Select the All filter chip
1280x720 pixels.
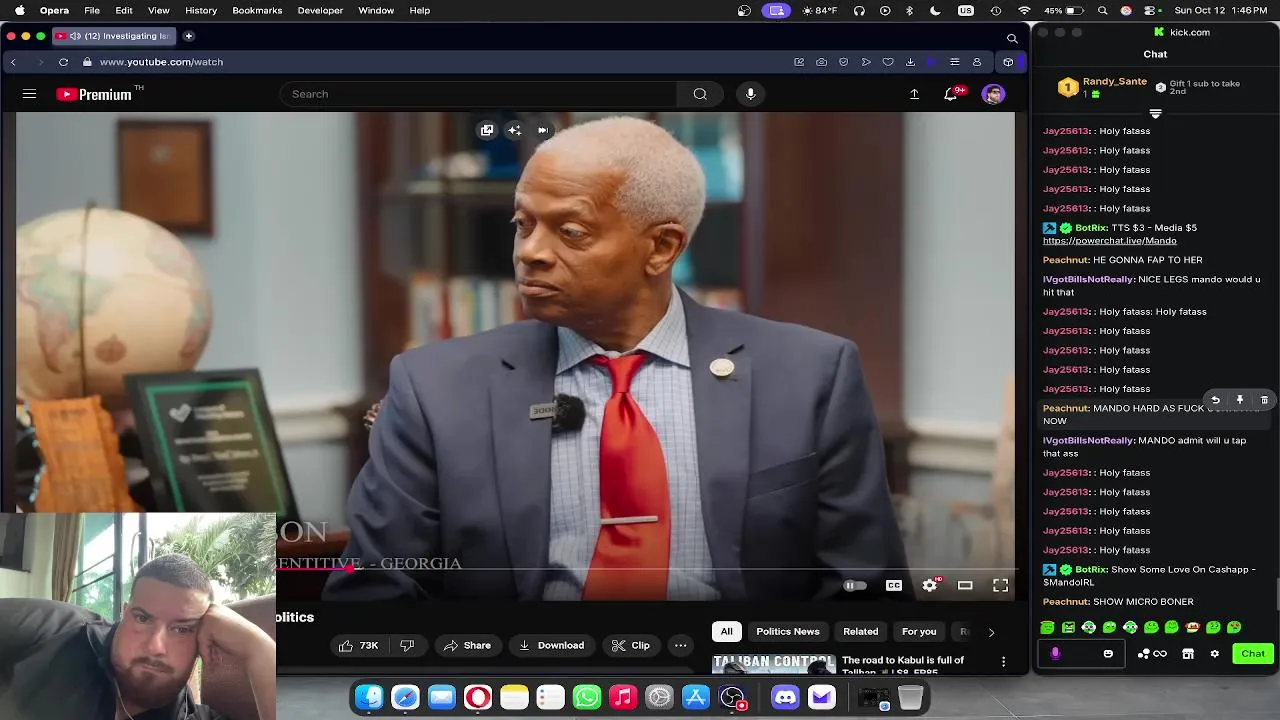coord(727,631)
